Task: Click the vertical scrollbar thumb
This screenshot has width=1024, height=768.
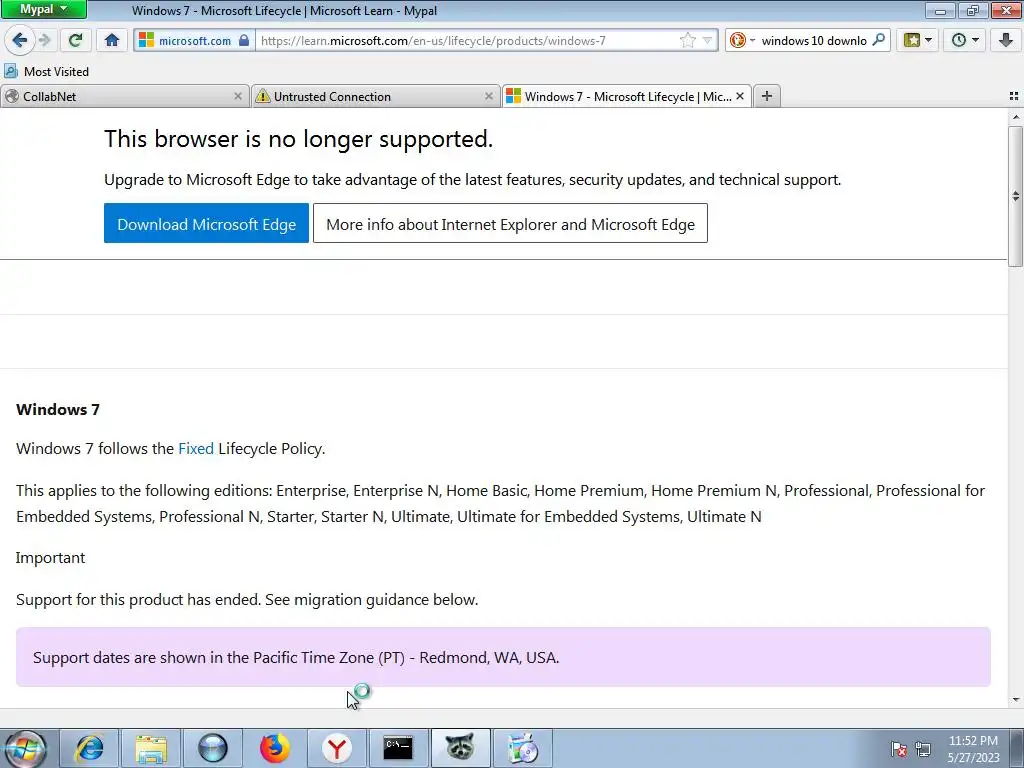Action: coord(1016,196)
